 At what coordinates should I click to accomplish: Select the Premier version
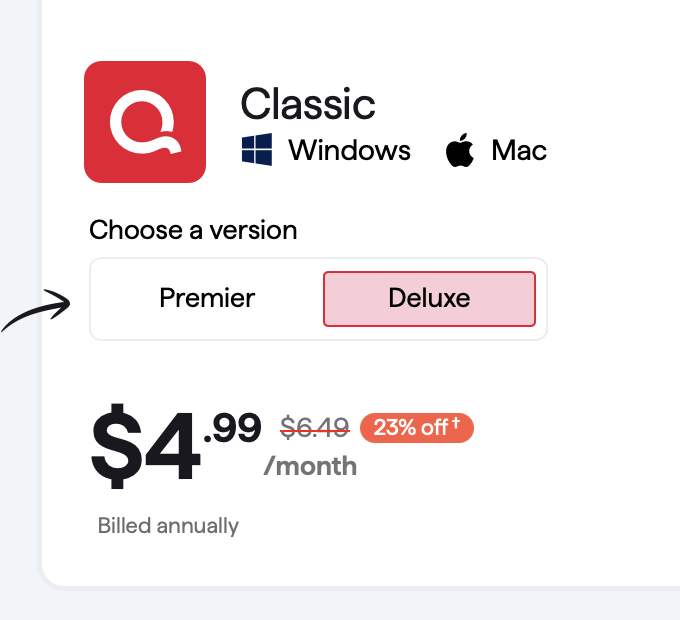click(207, 298)
